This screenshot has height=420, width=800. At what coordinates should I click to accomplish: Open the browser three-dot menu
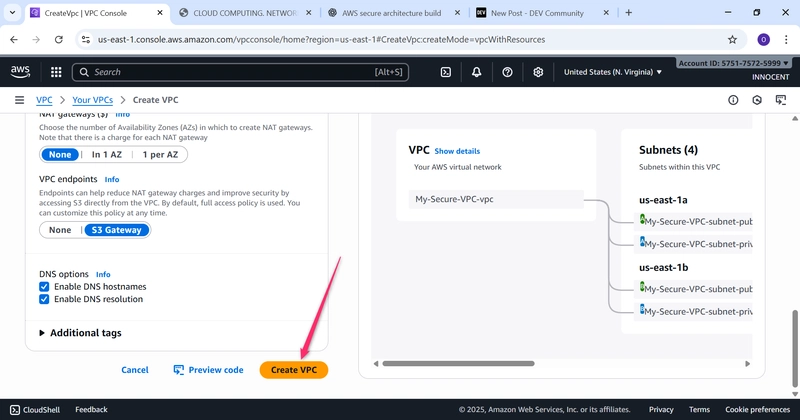pyautogui.click(x=786, y=39)
